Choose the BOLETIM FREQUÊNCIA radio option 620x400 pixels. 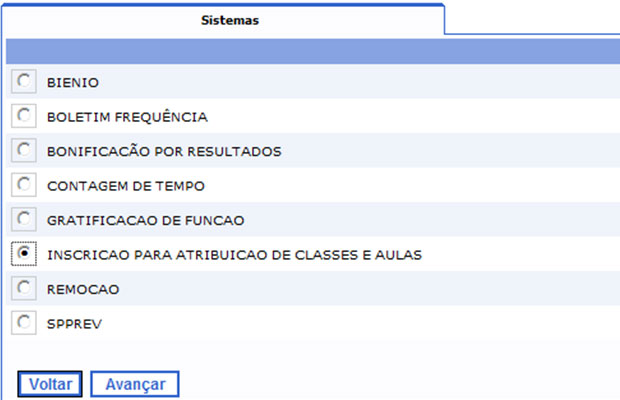coord(22,115)
